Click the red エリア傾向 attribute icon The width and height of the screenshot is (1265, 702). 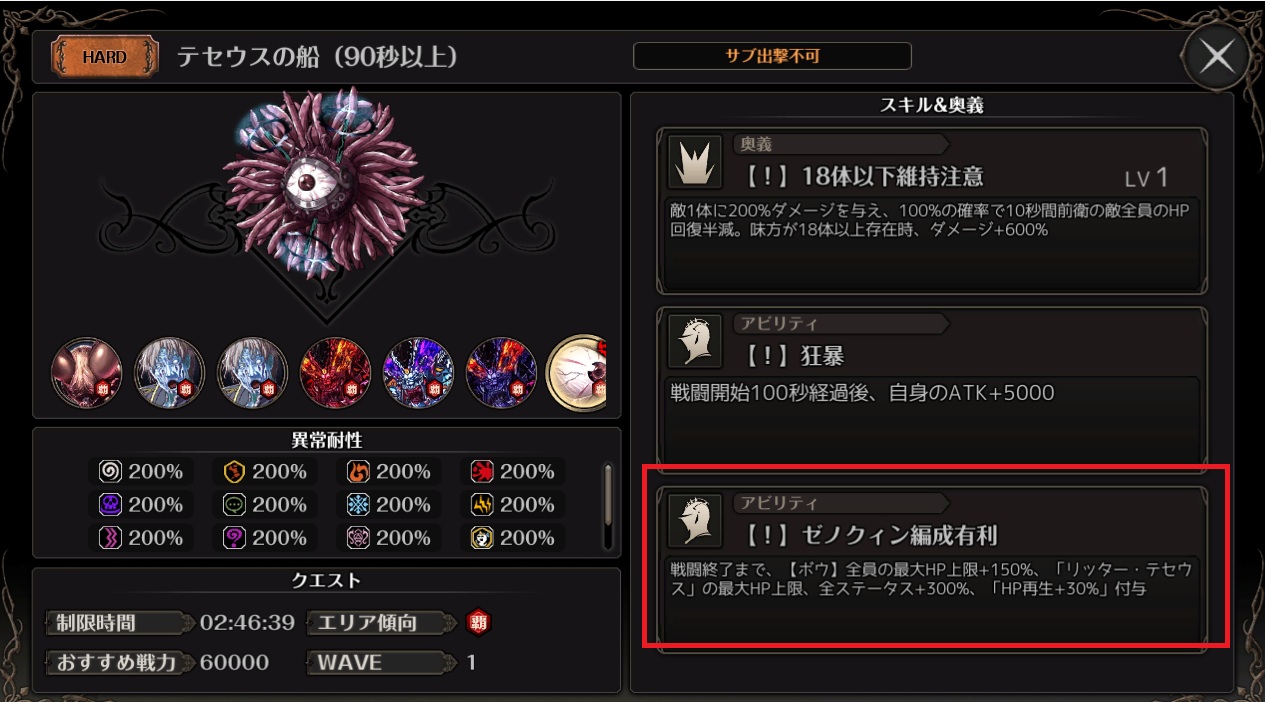(x=479, y=623)
